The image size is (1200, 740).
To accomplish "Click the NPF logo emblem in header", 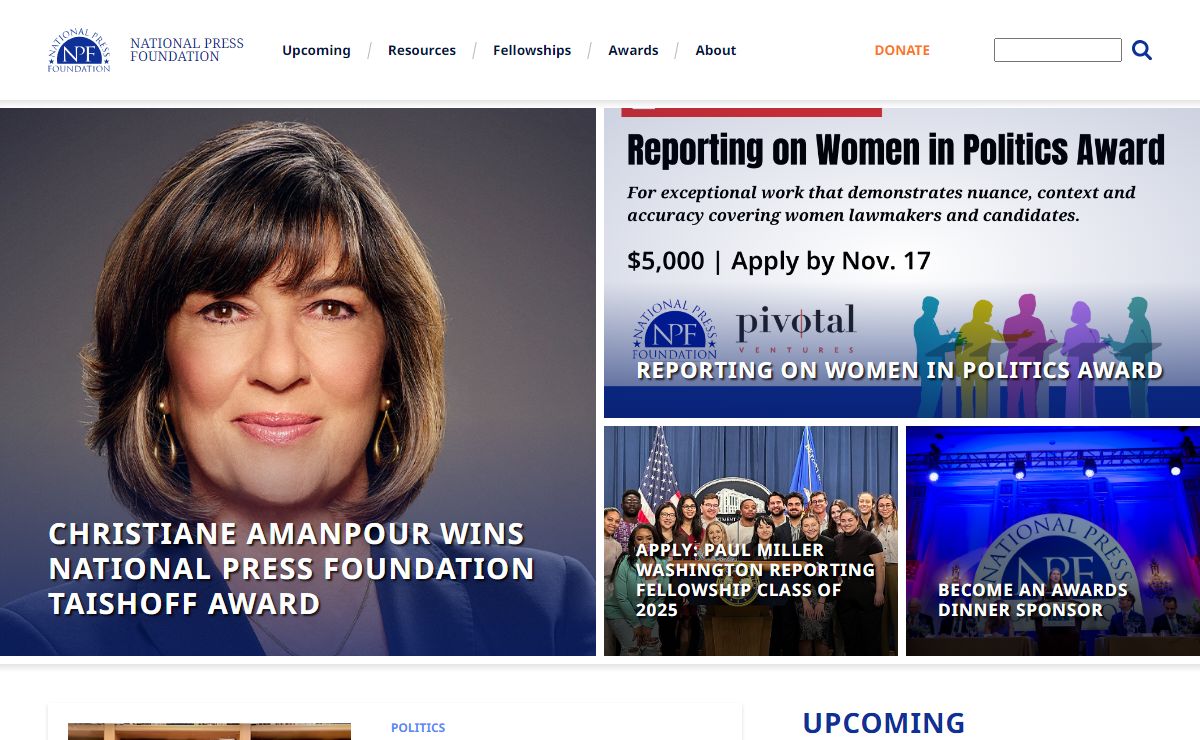I will coord(79,50).
